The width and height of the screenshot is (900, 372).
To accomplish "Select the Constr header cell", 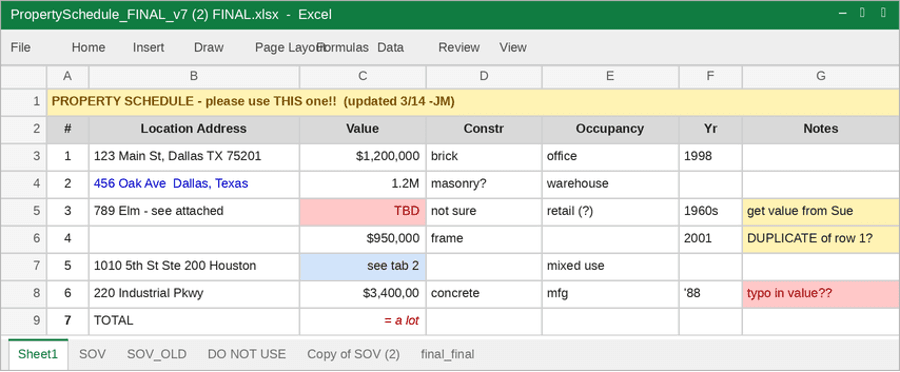I will 484,129.
